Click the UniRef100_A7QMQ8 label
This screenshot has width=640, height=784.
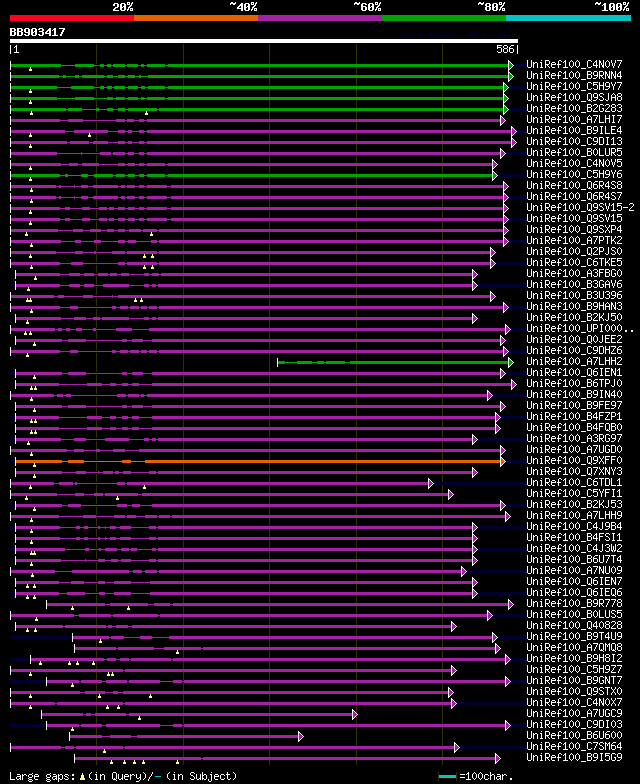pyautogui.click(x=574, y=648)
